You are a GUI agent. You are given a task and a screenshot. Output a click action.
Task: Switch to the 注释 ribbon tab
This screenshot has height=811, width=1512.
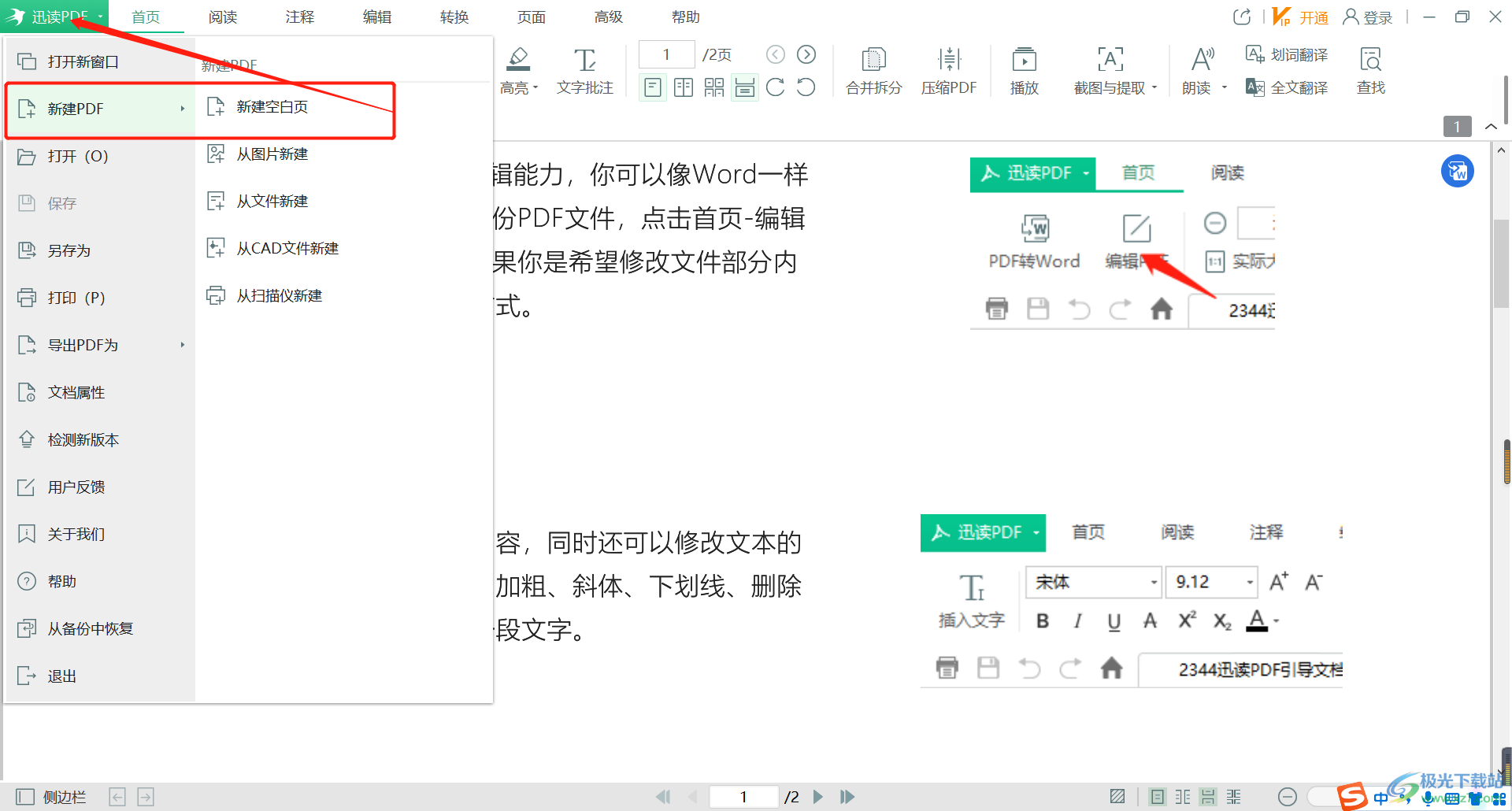(x=300, y=17)
